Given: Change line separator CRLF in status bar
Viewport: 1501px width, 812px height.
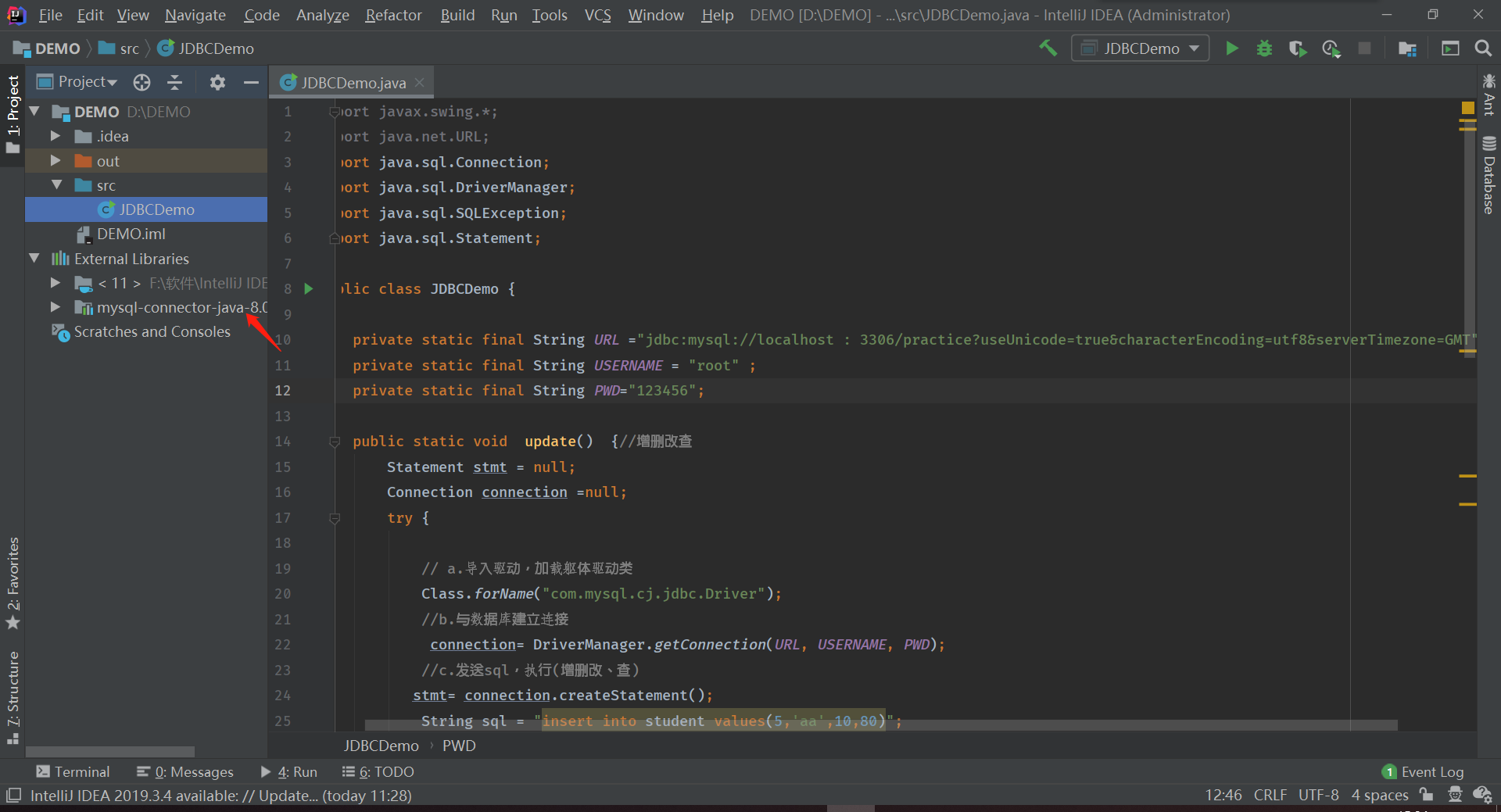Looking at the screenshot, I should [x=1270, y=795].
